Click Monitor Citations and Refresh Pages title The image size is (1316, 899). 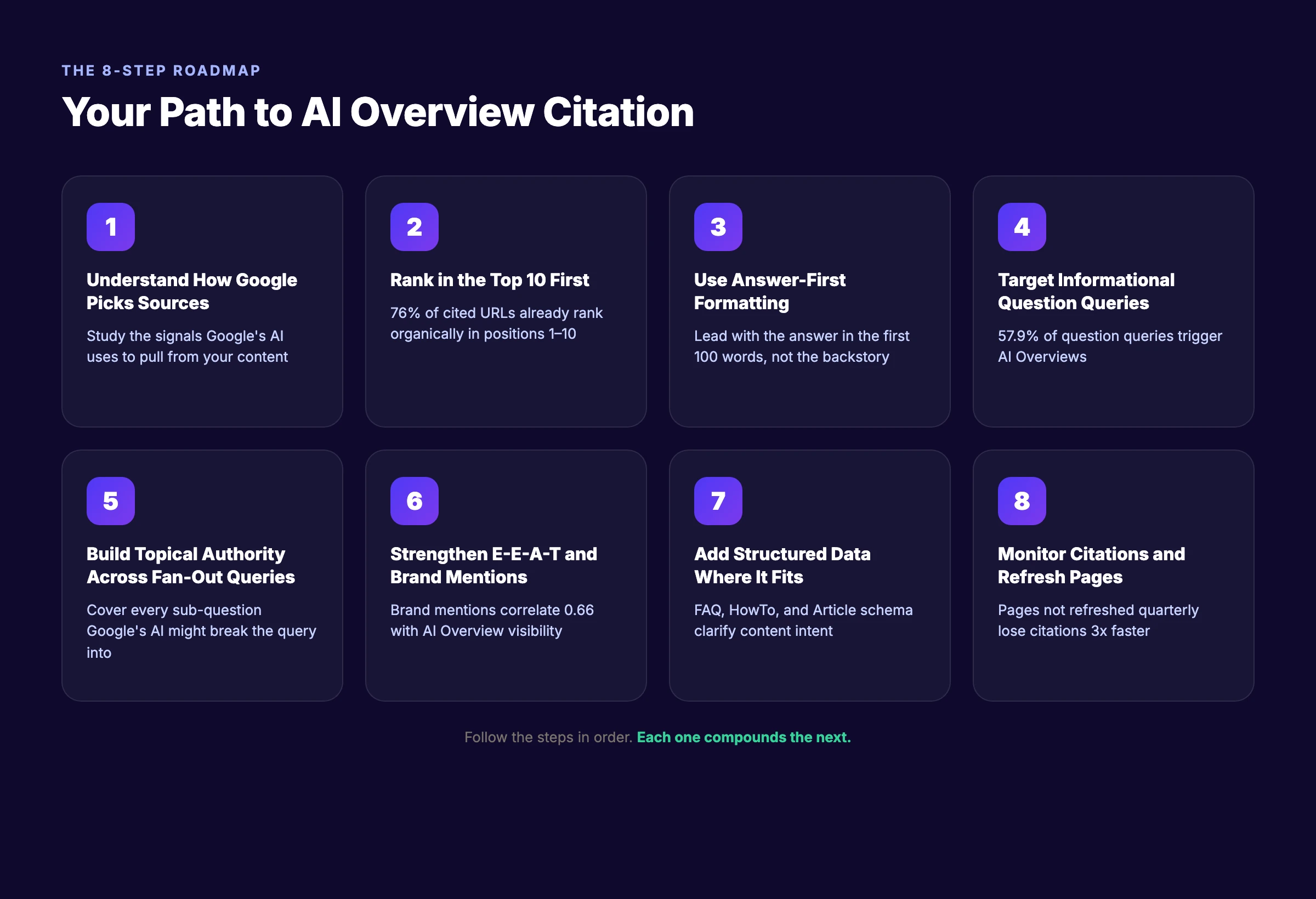click(1091, 565)
